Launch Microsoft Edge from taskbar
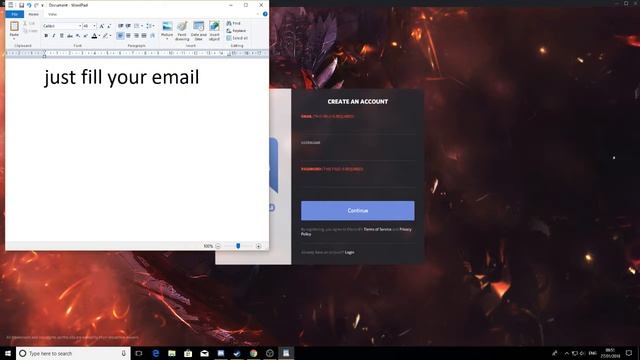Viewport: 640px width, 360px height. 156,353
